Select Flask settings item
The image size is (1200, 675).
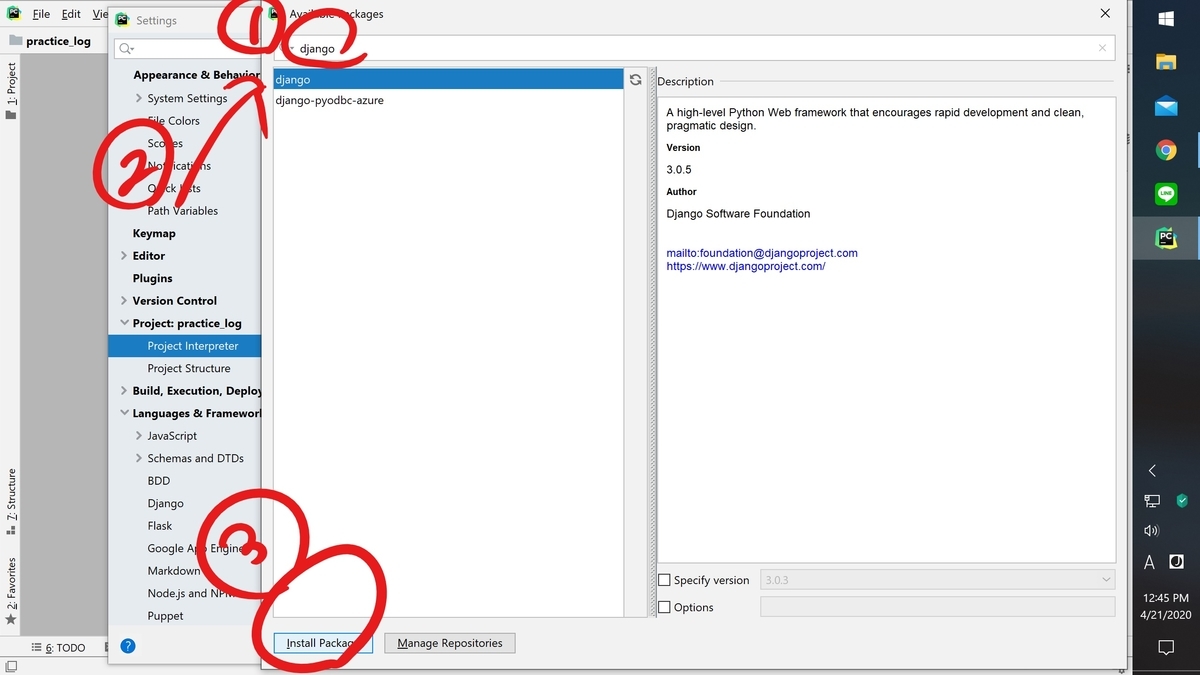[160, 526]
